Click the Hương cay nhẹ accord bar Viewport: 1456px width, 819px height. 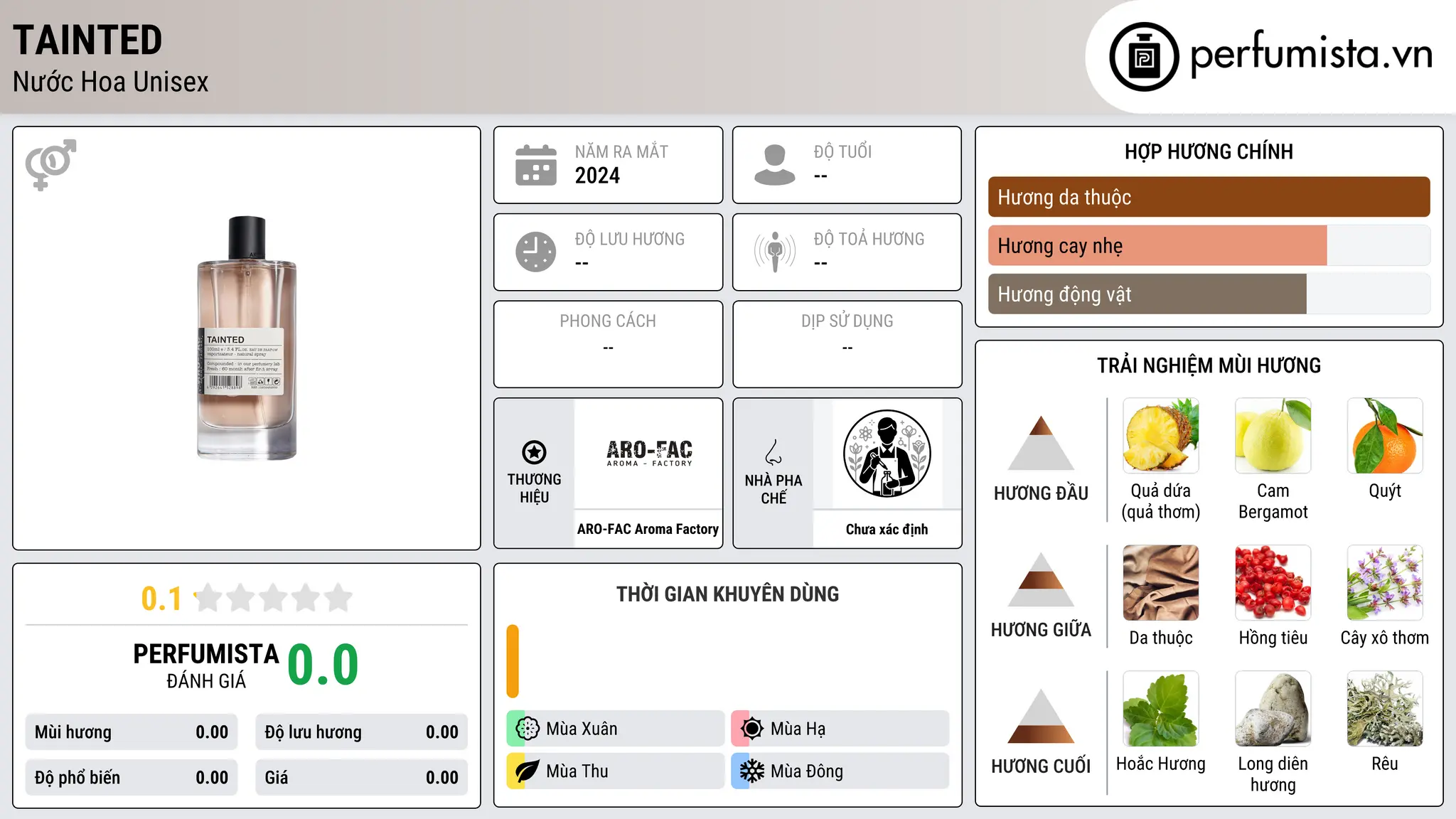point(1209,245)
